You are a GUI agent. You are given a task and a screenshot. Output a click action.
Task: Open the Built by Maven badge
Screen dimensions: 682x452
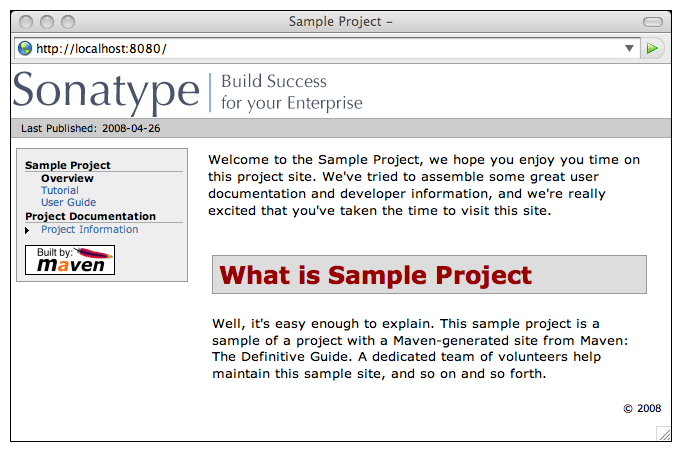[x=70, y=260]
